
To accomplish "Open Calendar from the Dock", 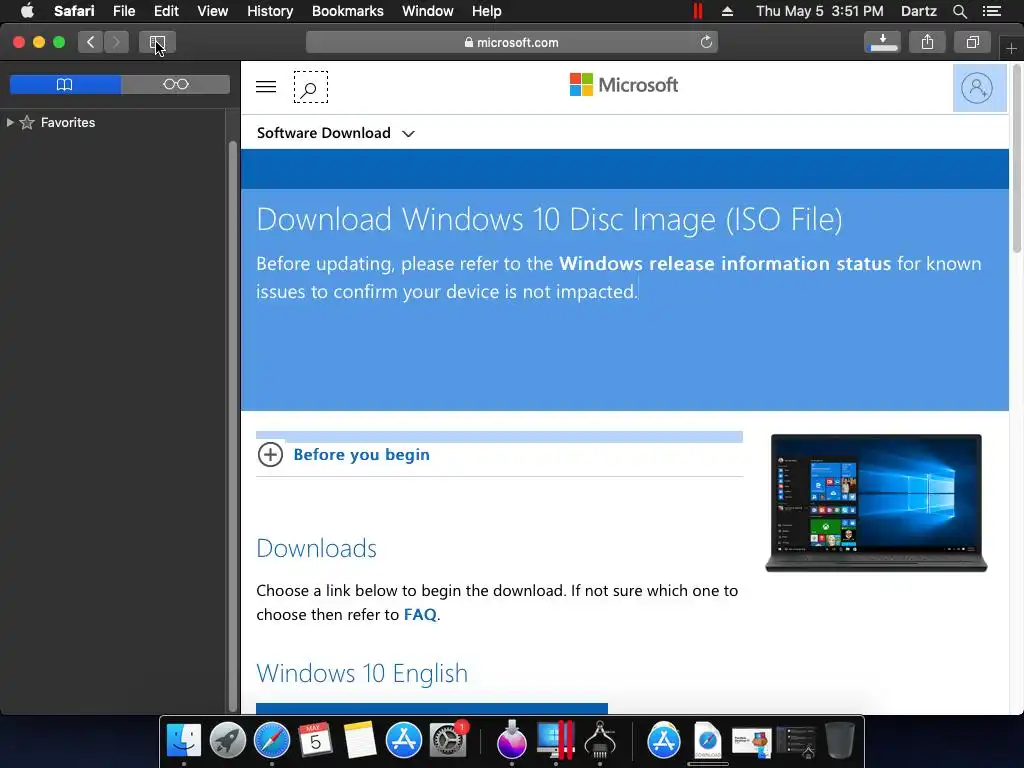I will pyautogui.click(x=315, y=741).
